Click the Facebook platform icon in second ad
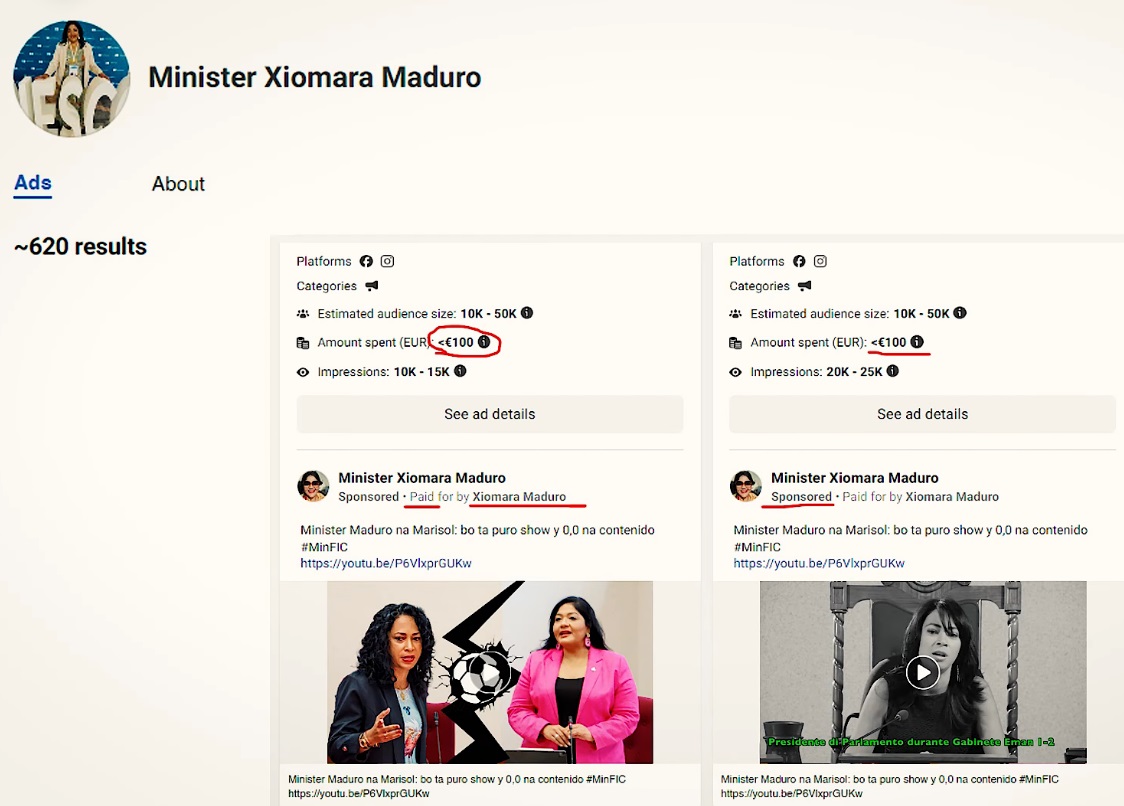The image size is (1124, 806). (799, 261)
